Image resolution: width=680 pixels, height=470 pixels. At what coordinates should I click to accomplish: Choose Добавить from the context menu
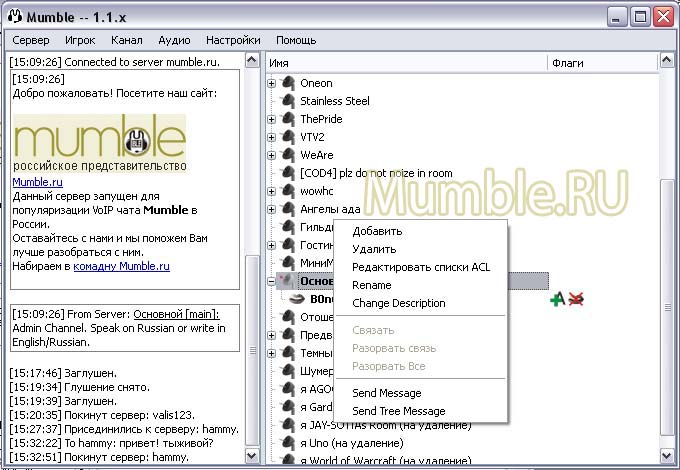click(377, 231)
